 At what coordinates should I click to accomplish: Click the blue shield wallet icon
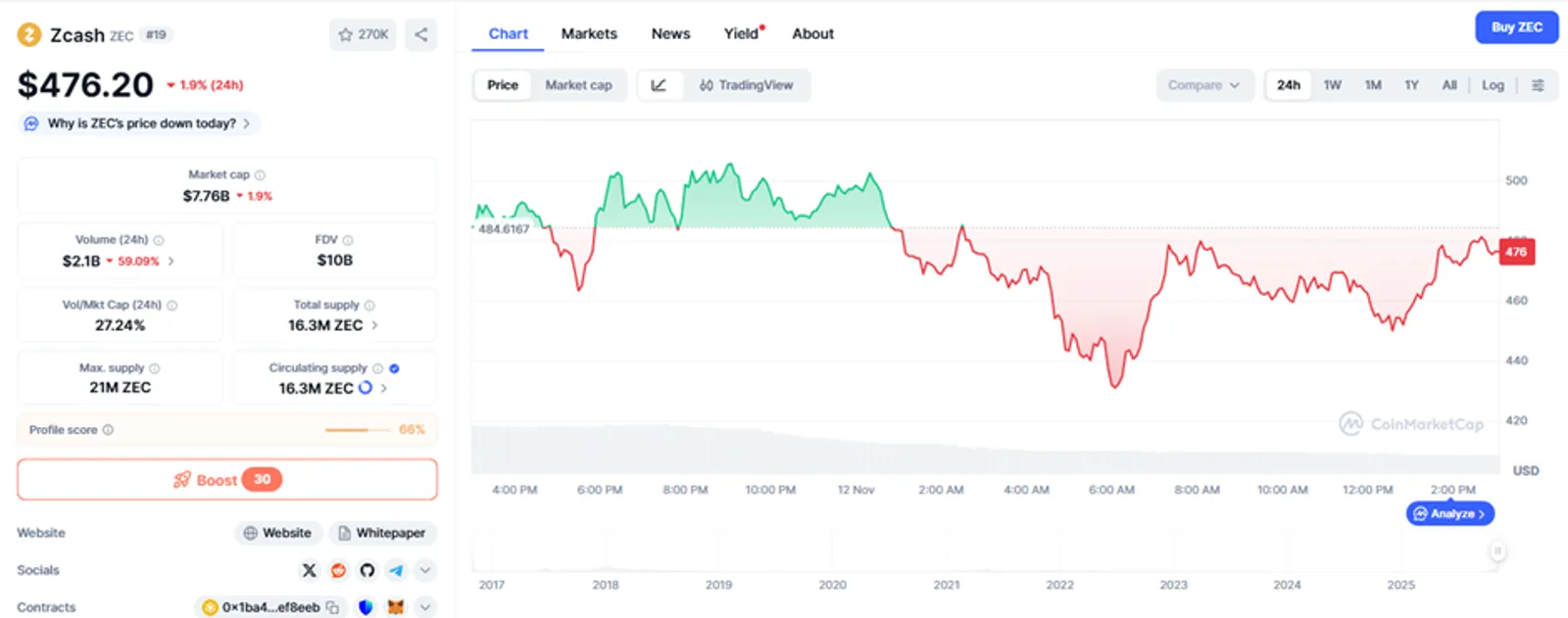coord(366,607)
